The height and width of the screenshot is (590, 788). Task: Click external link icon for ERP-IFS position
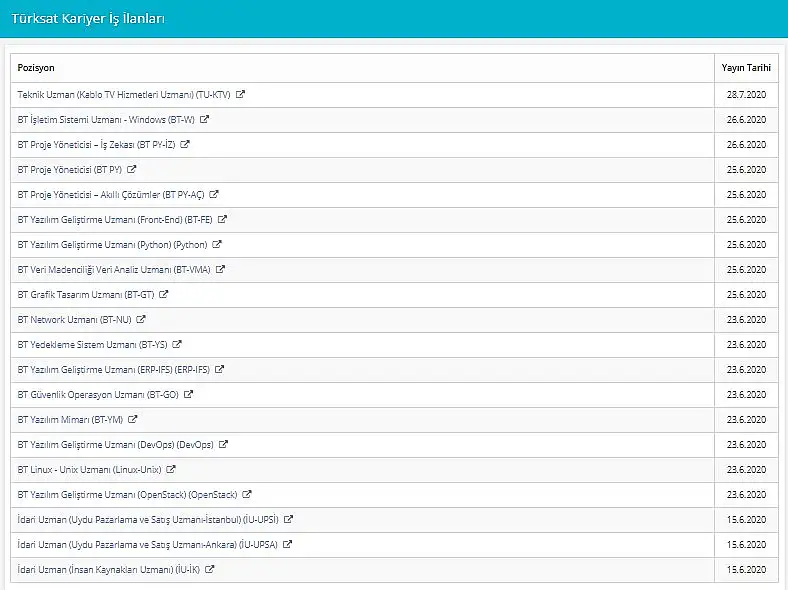click(220, 369)
